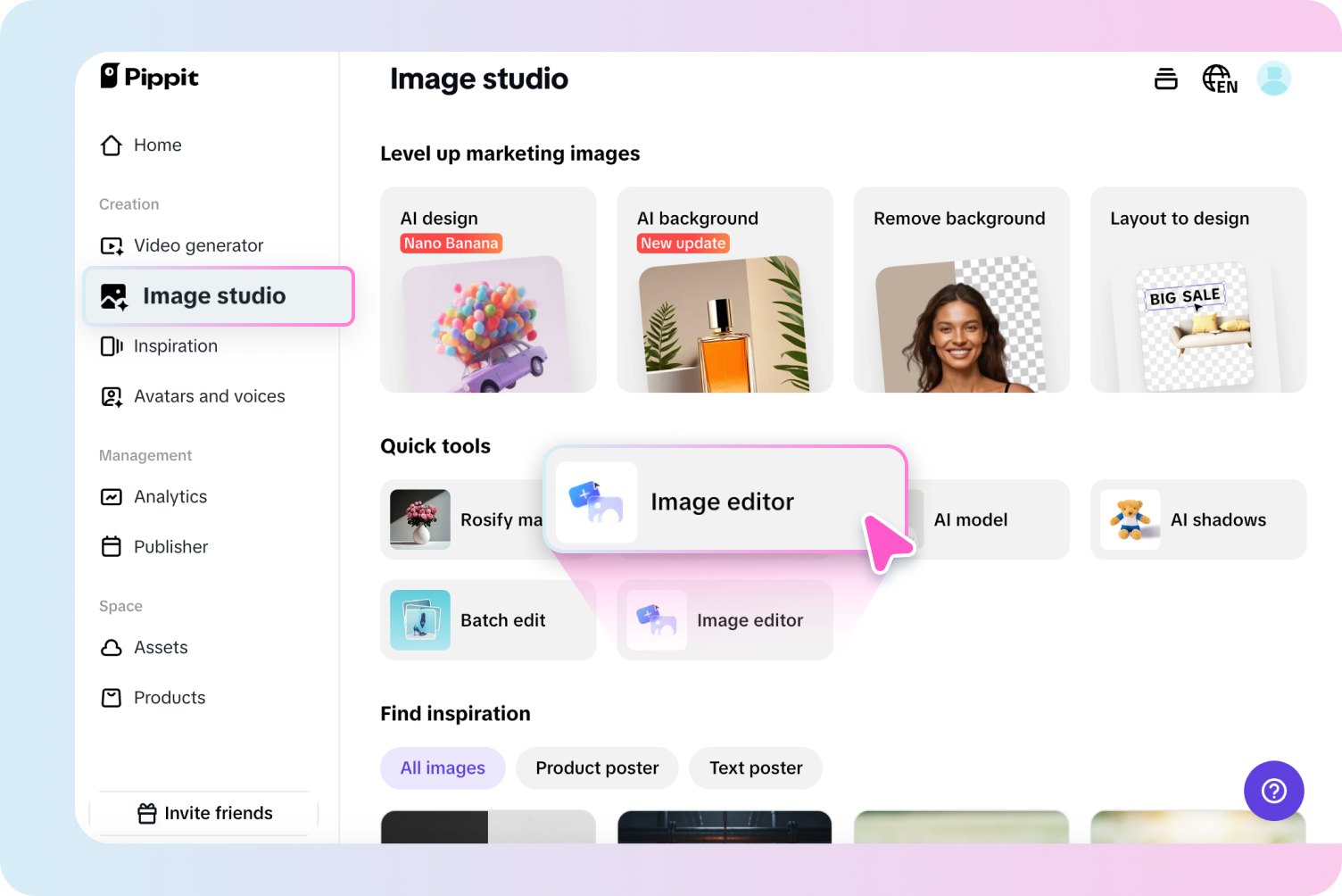
Task: Click the enlarged Image editor icon
Action: pyautogui.click(x=596, y=502)
